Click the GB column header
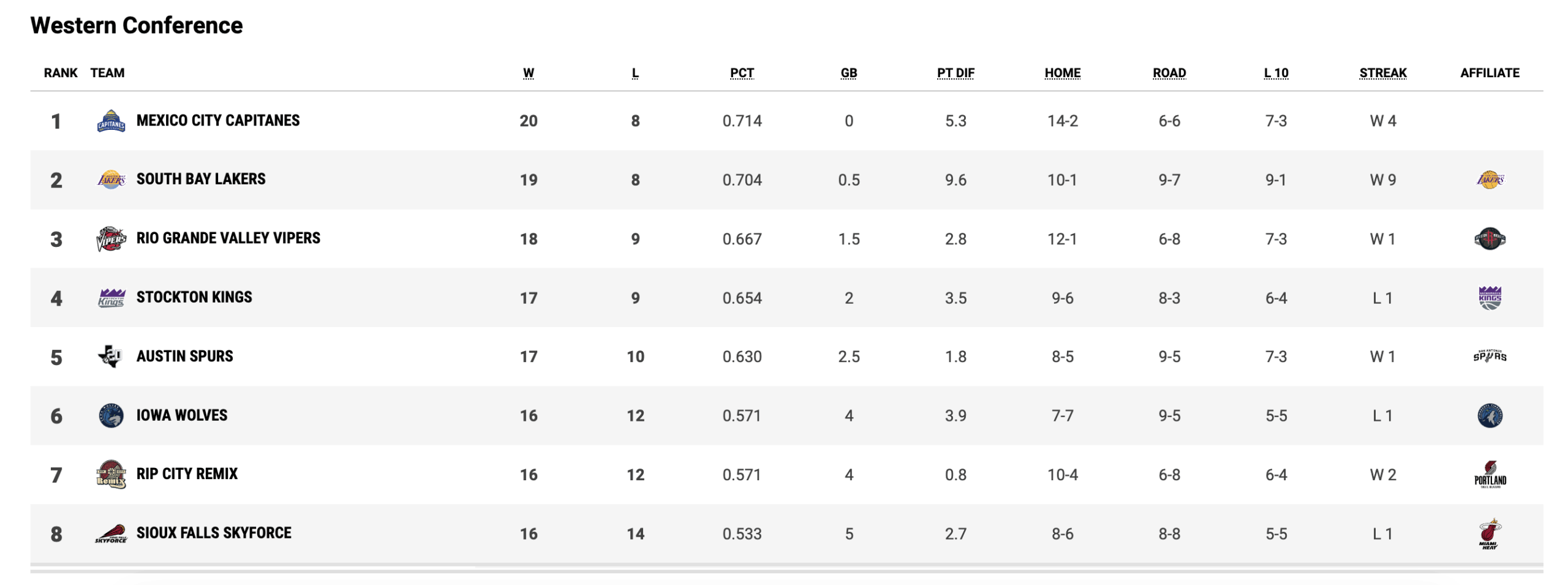Image resolution: width=1568 pixels, height=585 pixels. tap(848, 73)
